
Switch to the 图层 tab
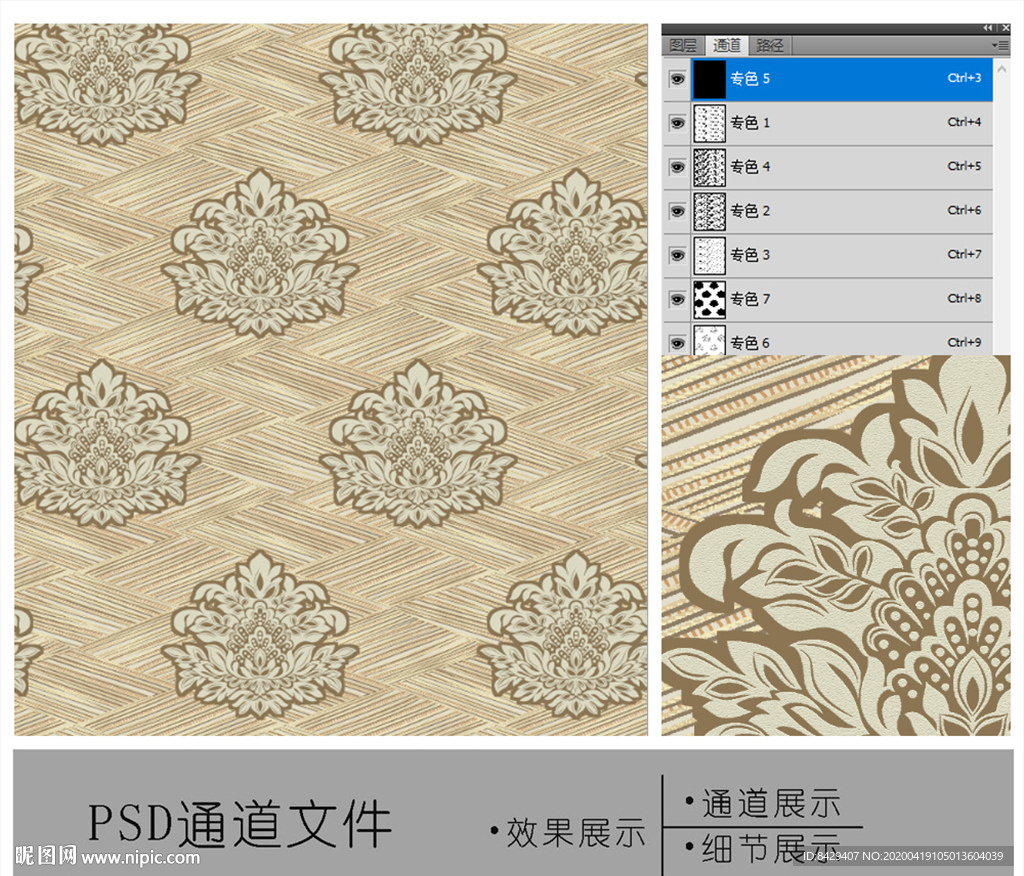(683, 45)
